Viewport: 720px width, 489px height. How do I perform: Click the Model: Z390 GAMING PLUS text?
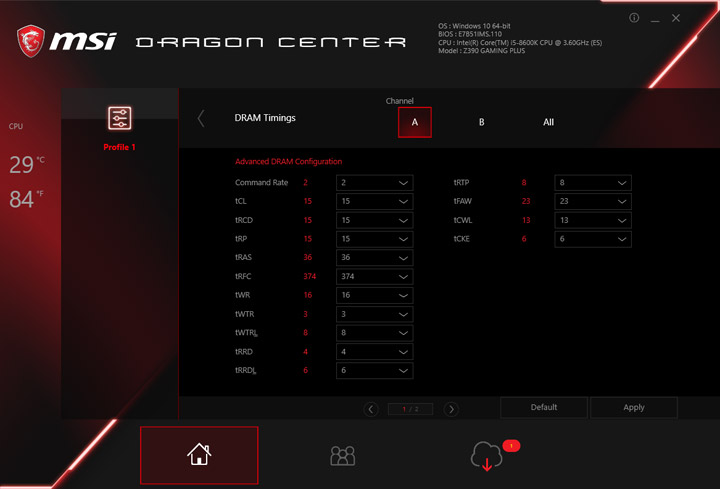[x=481, y=51]
